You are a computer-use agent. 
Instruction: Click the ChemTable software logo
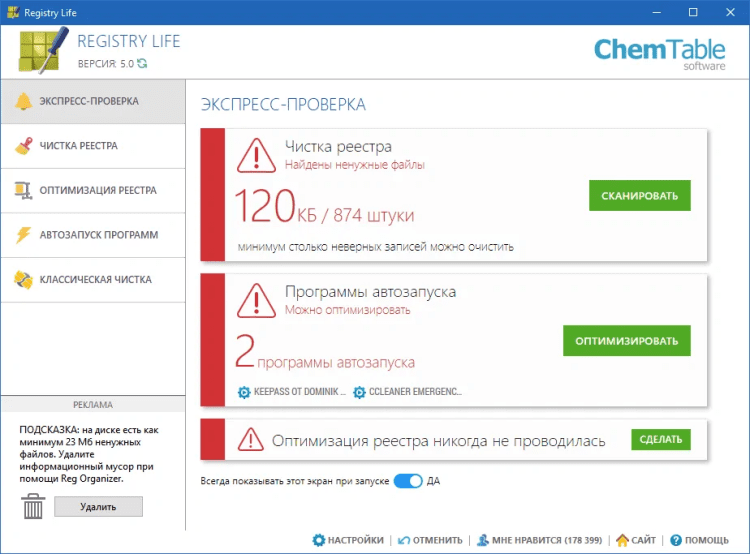click(660, 54)
